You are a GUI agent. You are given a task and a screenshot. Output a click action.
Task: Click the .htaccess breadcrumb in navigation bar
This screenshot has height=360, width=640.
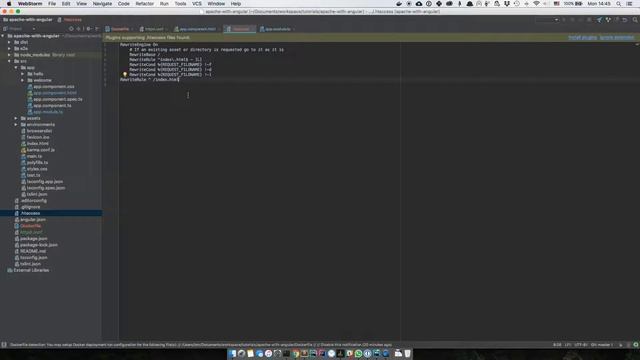coord(69,20)
